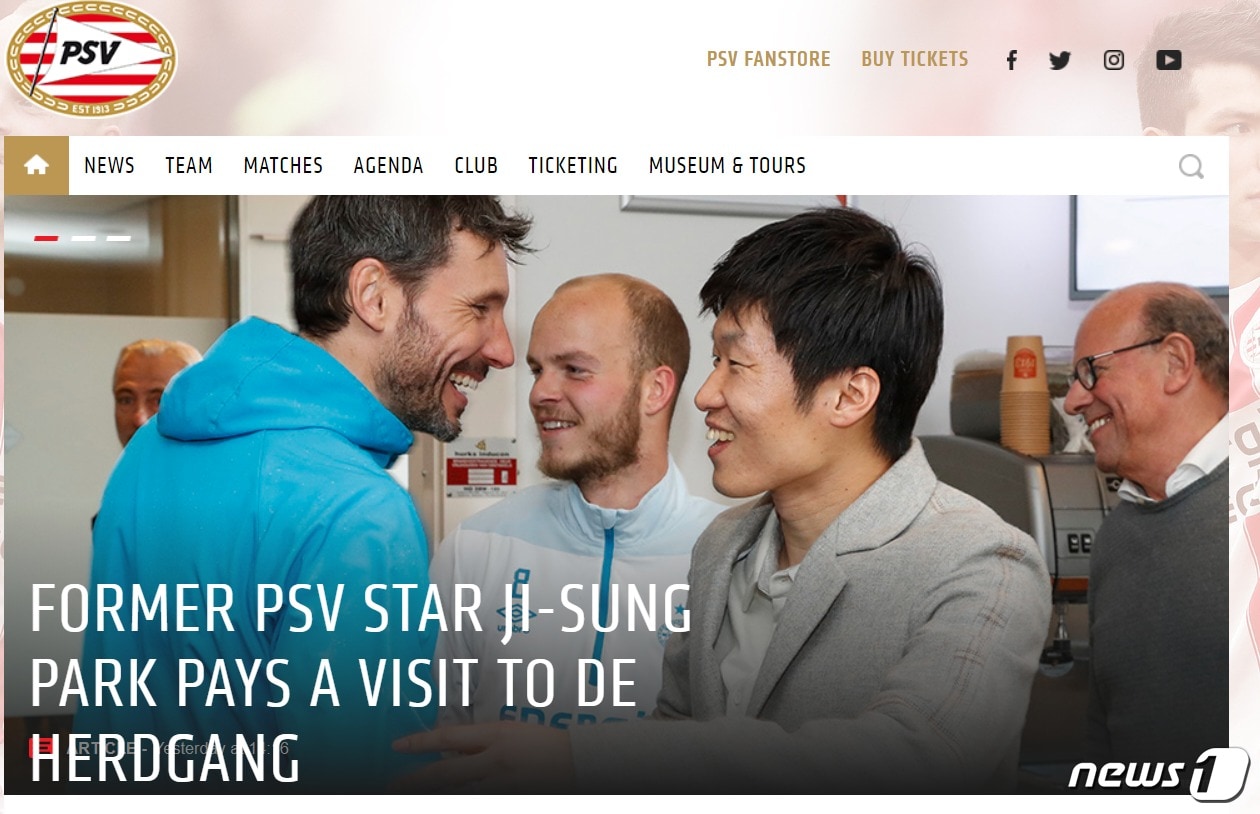The height and width of the screenshot is (814, 1260).
Task: Open the TEAM menu
Action: tap(189, 166)
